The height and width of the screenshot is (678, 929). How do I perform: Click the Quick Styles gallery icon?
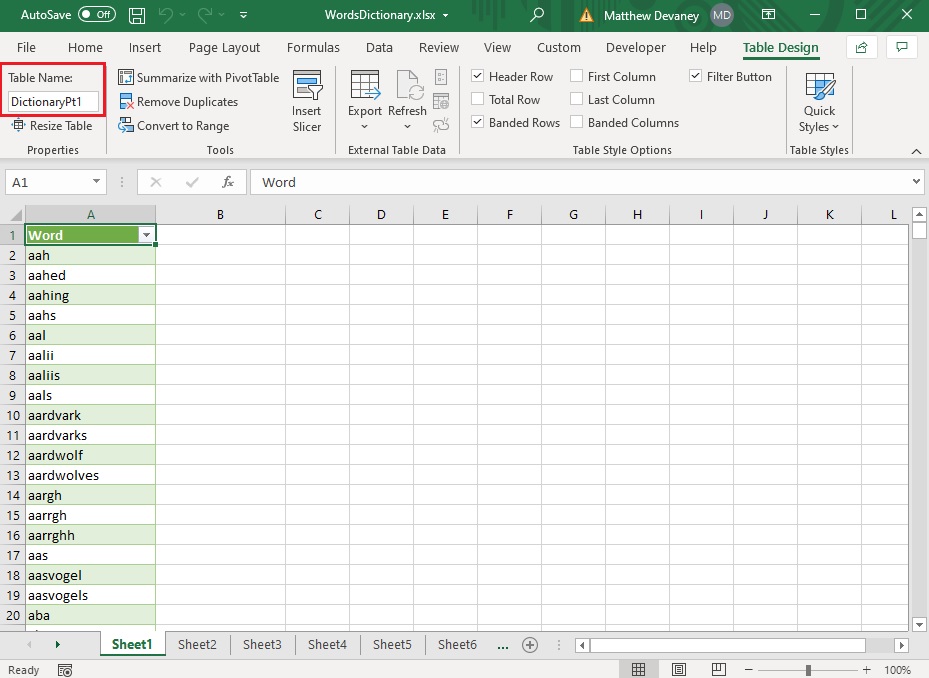(x=820, y=87)
